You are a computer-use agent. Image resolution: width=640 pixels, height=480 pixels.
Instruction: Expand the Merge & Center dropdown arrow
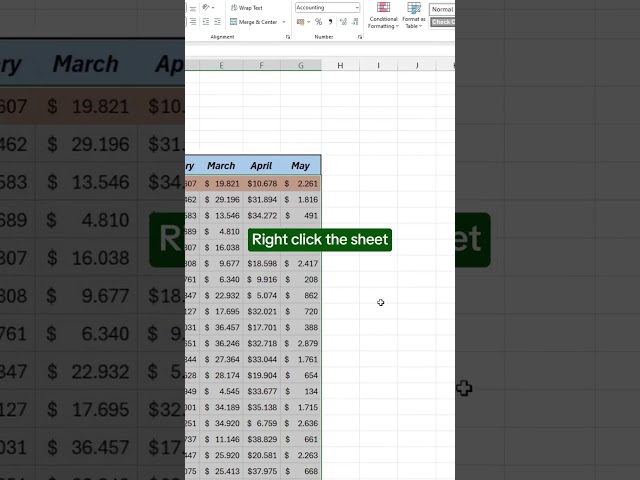pos(284,22)
